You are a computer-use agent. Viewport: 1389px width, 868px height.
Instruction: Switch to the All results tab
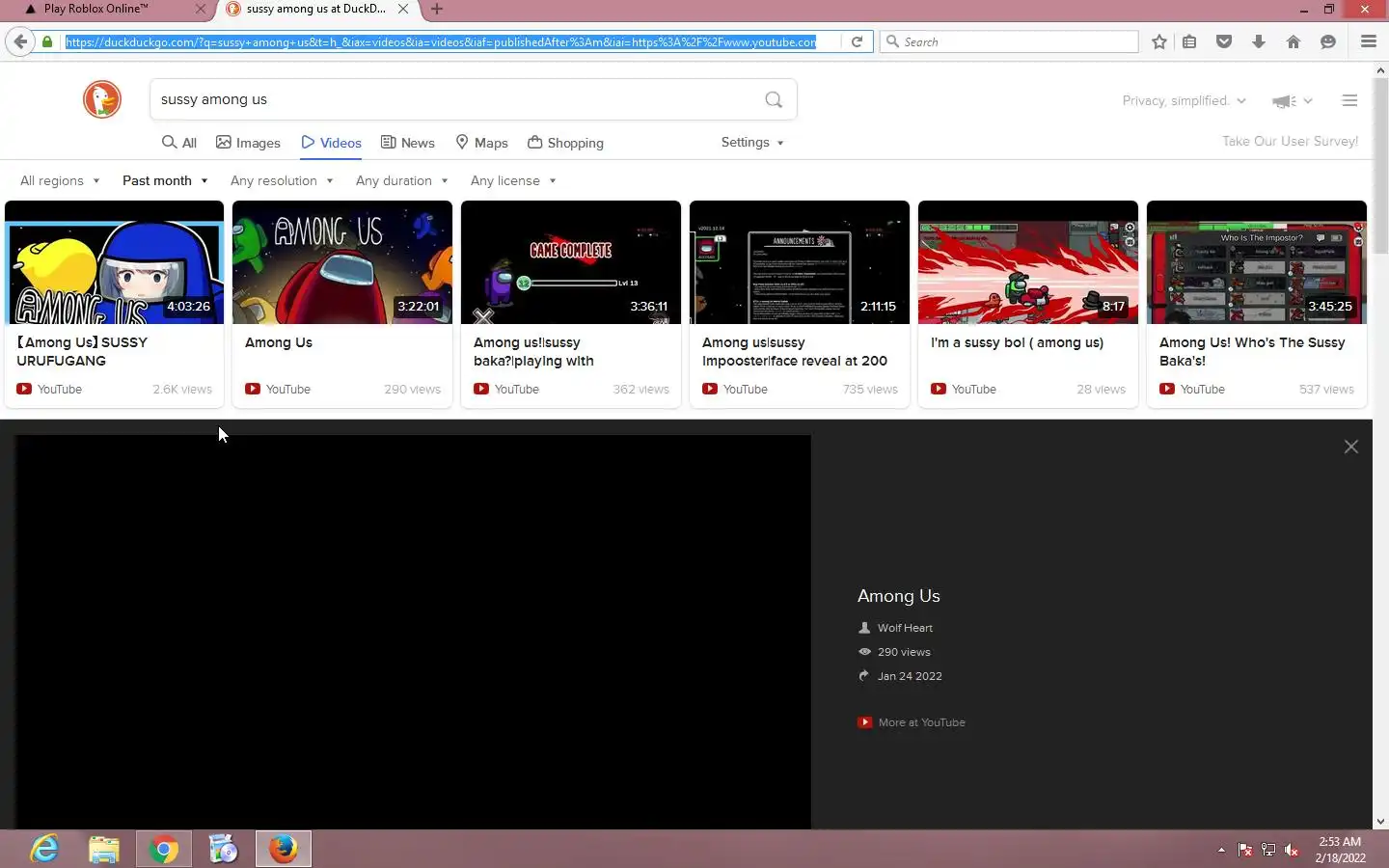179,143
